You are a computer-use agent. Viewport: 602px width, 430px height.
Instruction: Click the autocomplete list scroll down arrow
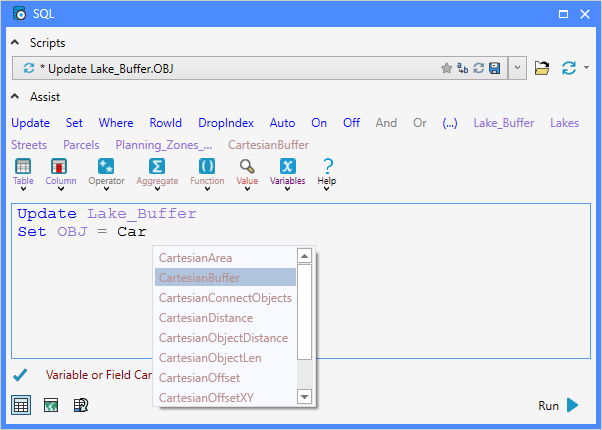click(x=304, y=397)
